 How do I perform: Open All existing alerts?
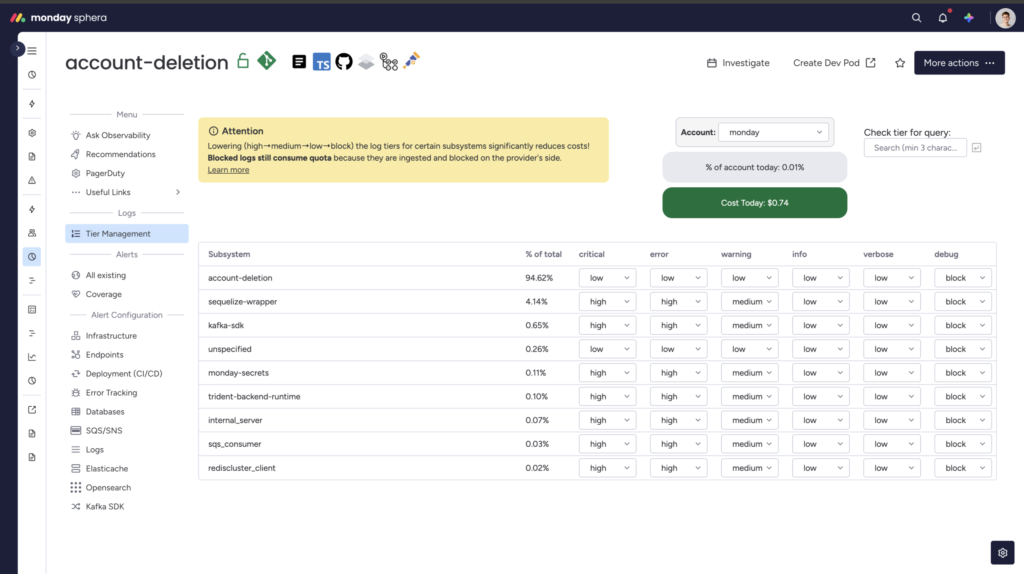(x=105, y=275)
